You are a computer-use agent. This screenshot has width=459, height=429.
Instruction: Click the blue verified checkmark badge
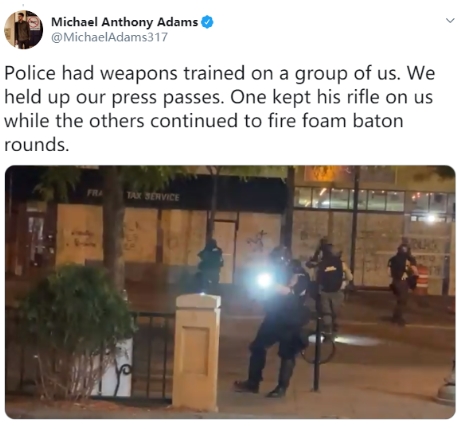(x=207, y=22)
